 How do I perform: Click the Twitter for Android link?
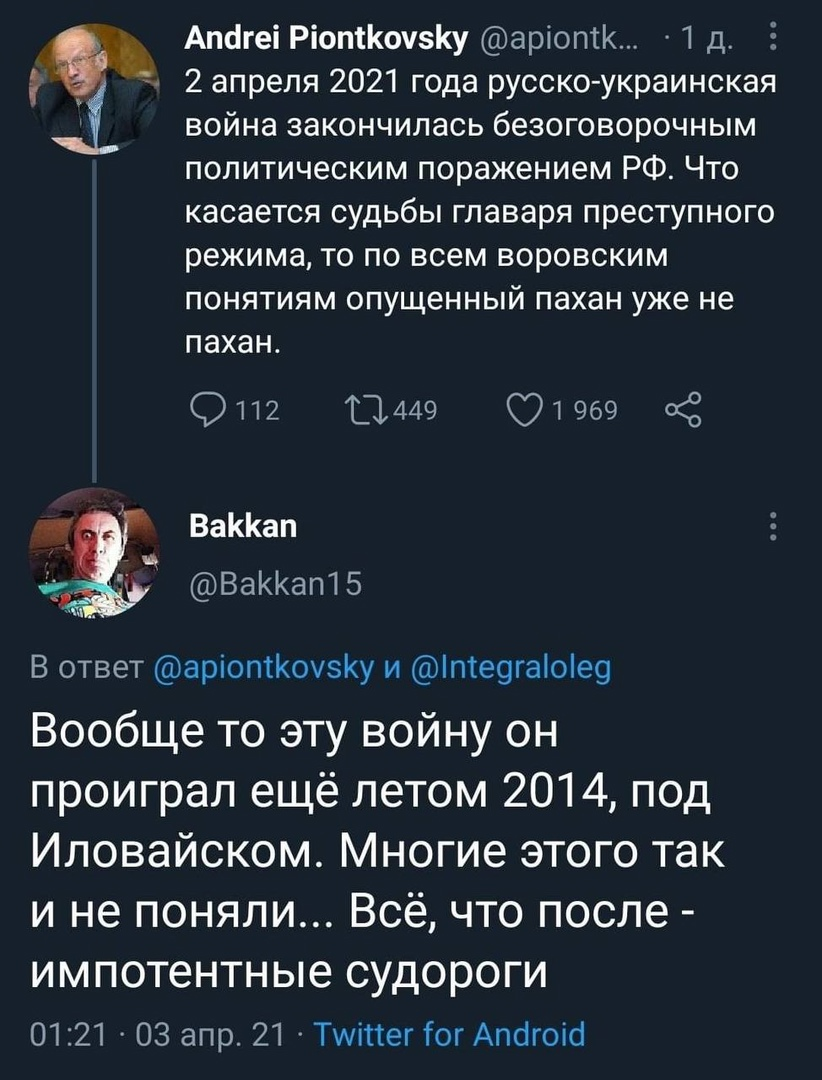(x=449, y=1033)
